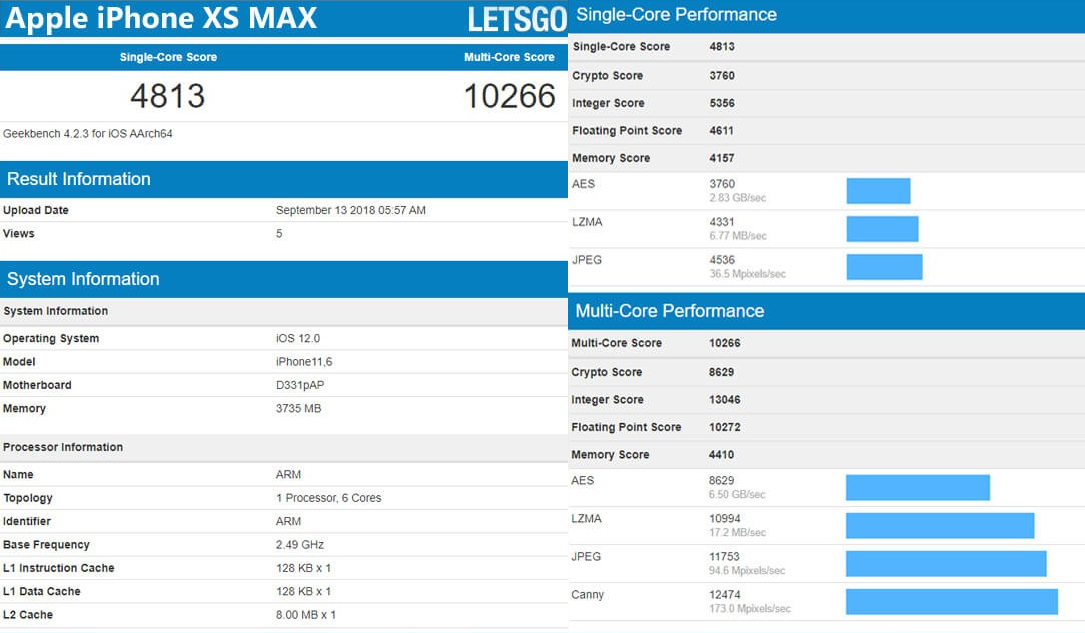The height and width of the screenshot is (633, 1085).
Task: Select "Geekbench 4.2.3 for iOS AArch64" text
Action: point(88,134)
